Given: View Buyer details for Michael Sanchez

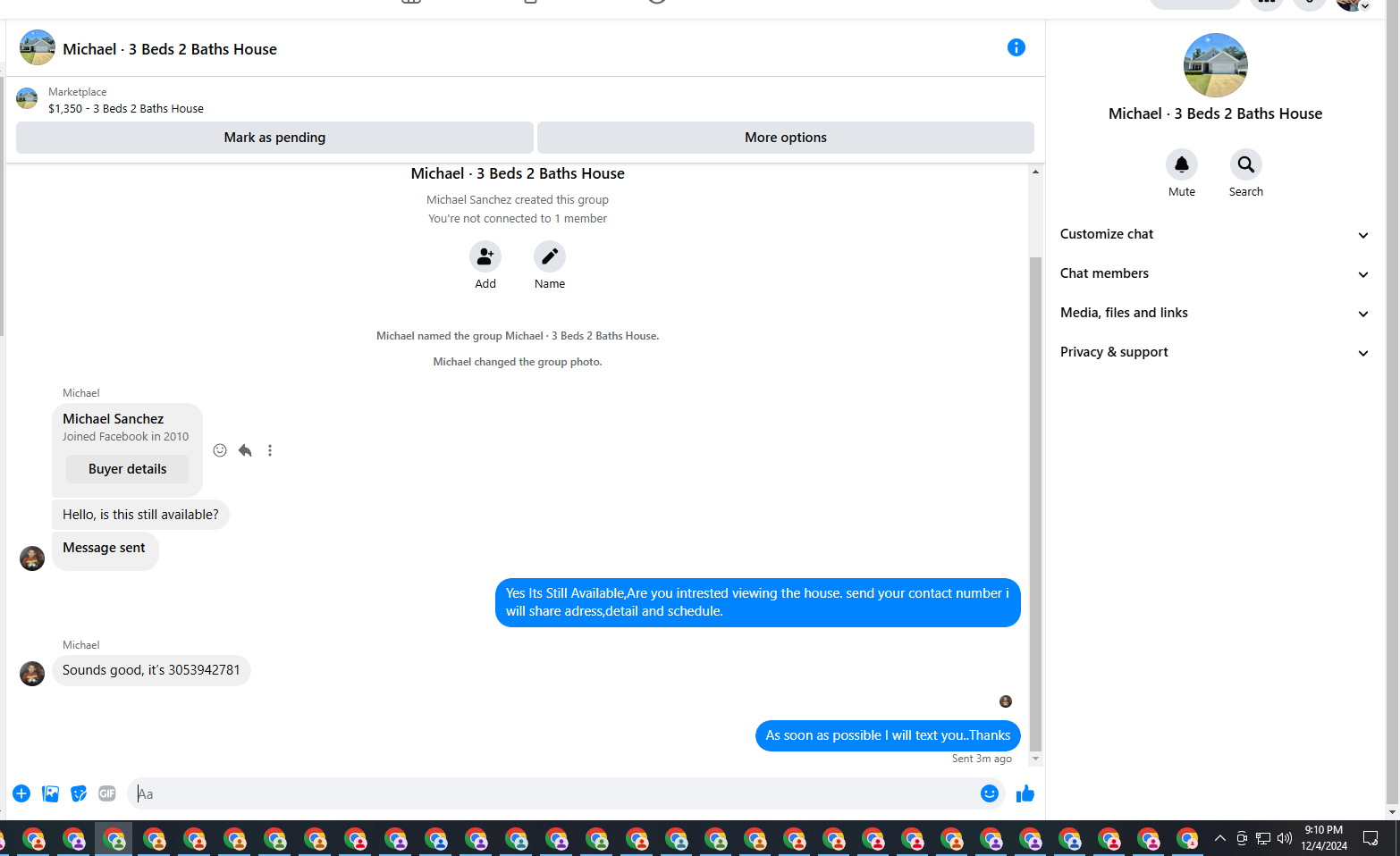Looking at the screenshot, I should tap(127, 469).
